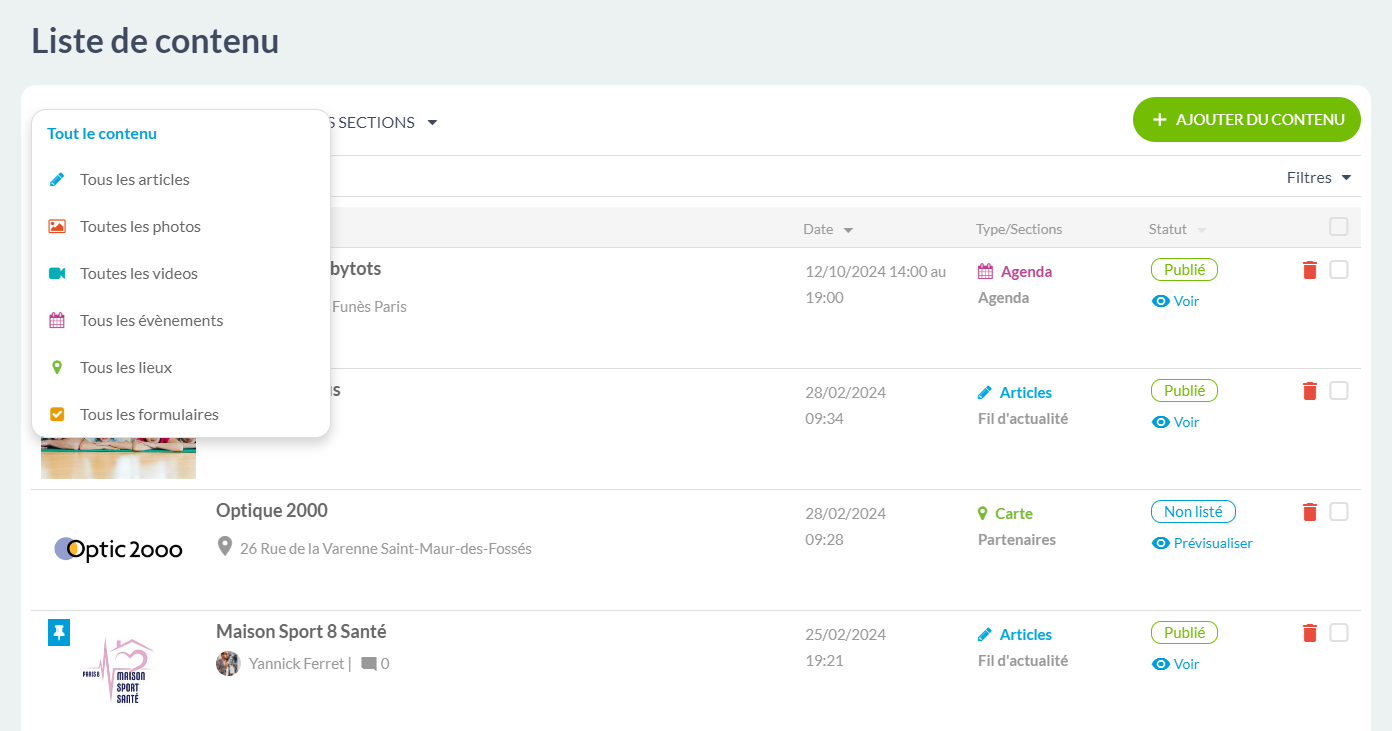Image resolution: width=1392 pixels, height=731 pixels.
Task: Check the select-all checkbox in table header
Action: point(1339,227)
